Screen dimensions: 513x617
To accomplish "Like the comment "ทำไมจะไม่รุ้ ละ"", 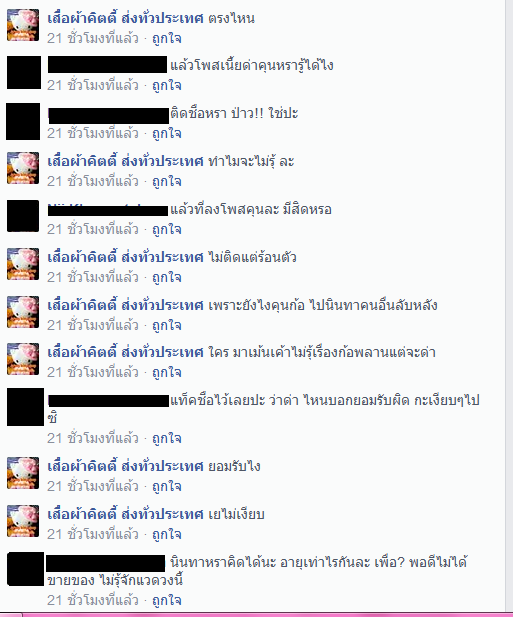I will click(167, 181).
